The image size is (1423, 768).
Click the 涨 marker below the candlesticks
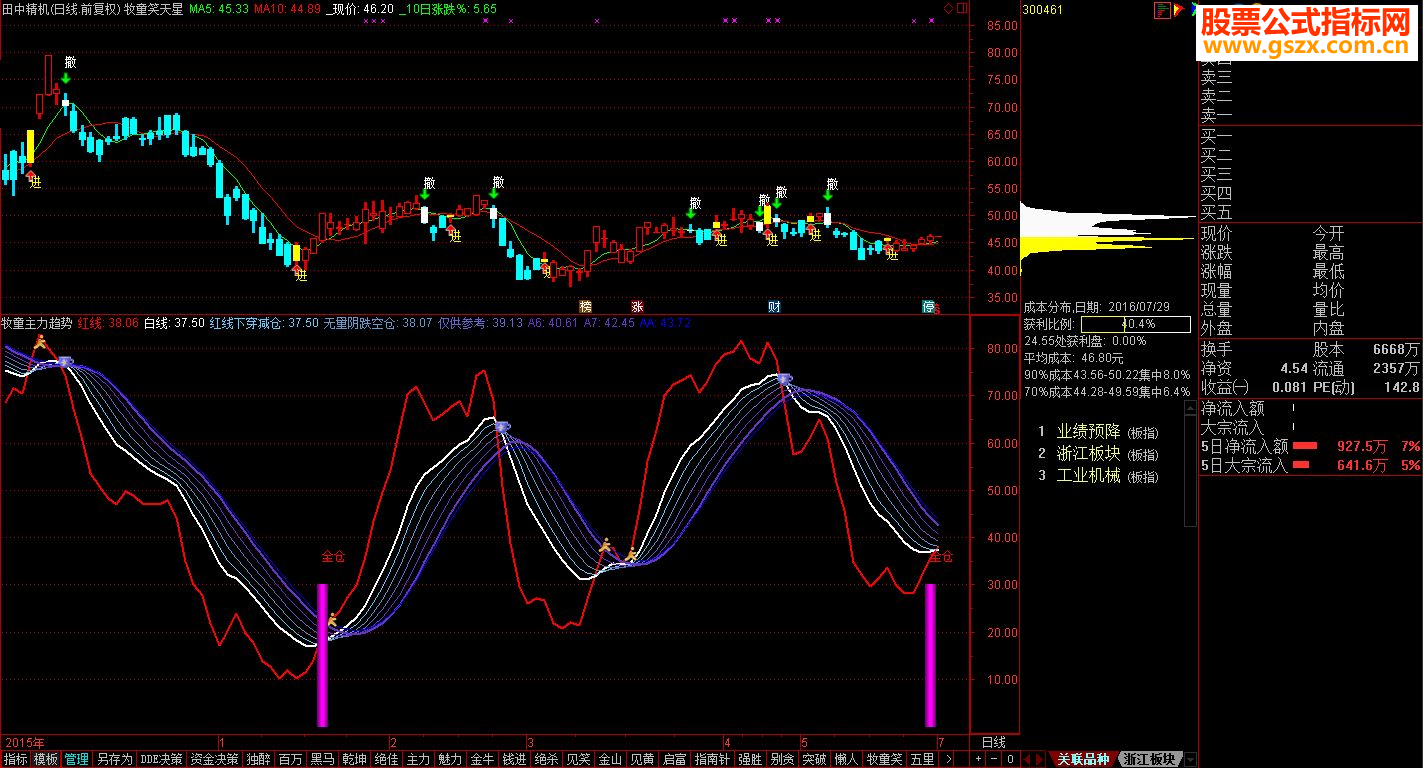coord(637,306)
